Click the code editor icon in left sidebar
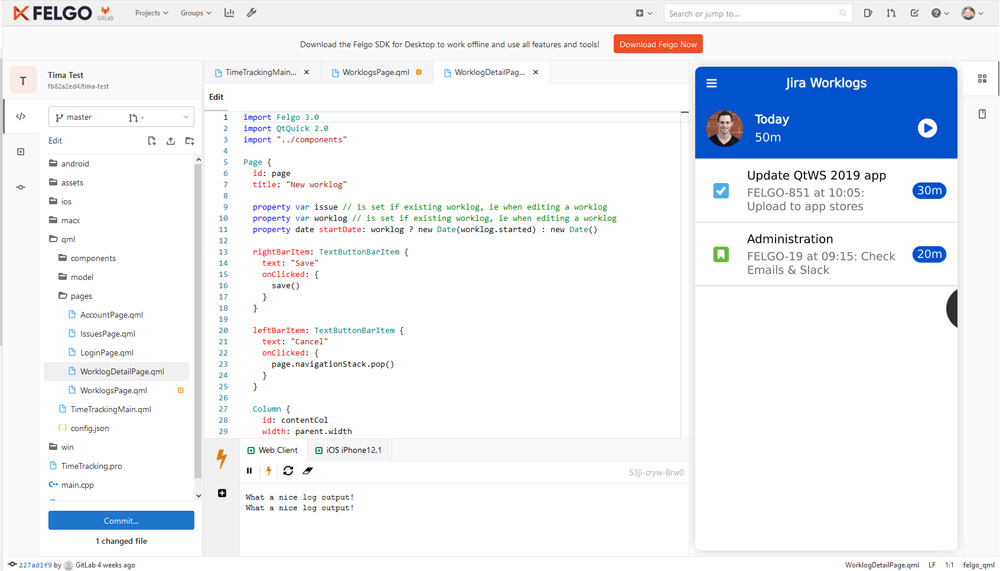 click(21, 117)
